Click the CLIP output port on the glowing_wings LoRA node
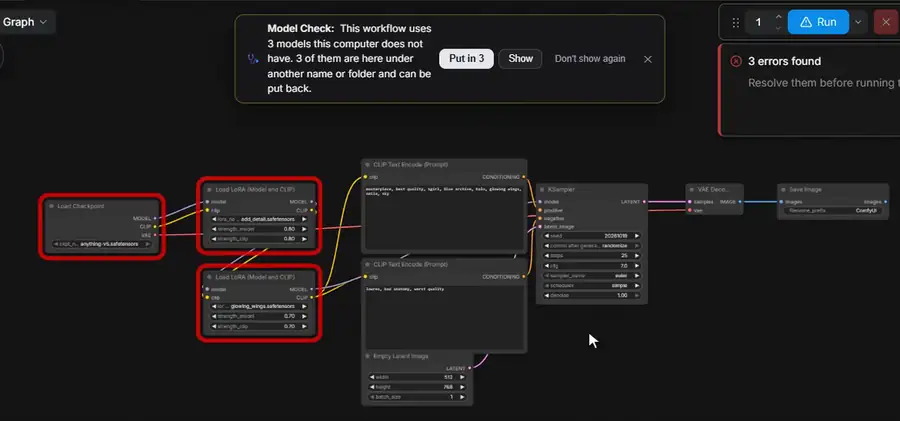Image resolution: width=900 pixels, height=421 pixels. pos(312,297)
